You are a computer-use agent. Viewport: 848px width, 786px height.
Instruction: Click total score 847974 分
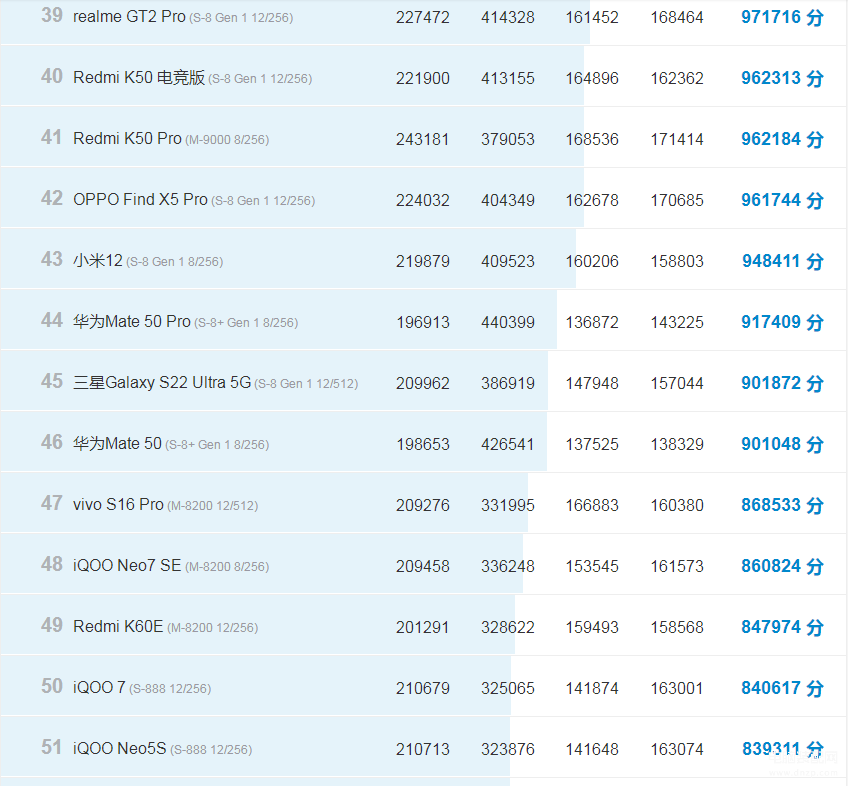pyautogui.click(x=782, y=627)
